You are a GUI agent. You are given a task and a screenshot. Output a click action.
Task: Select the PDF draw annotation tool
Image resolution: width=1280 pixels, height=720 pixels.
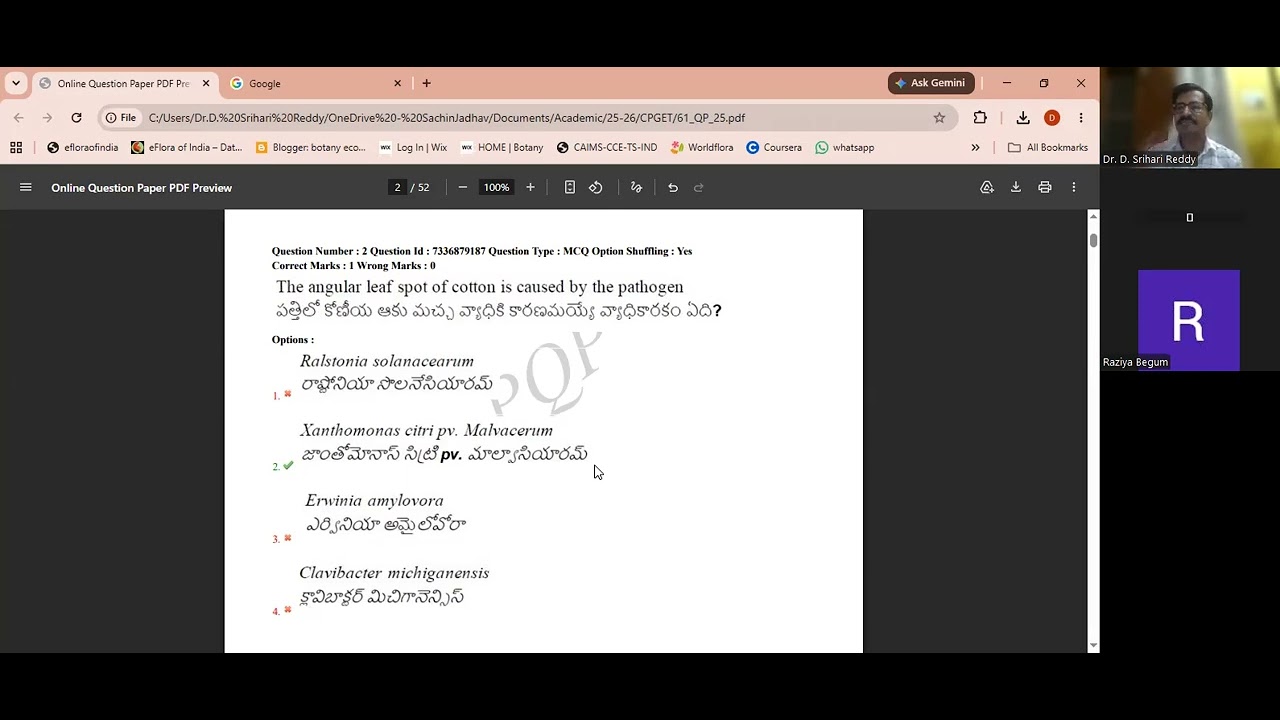tap(636, 187)
